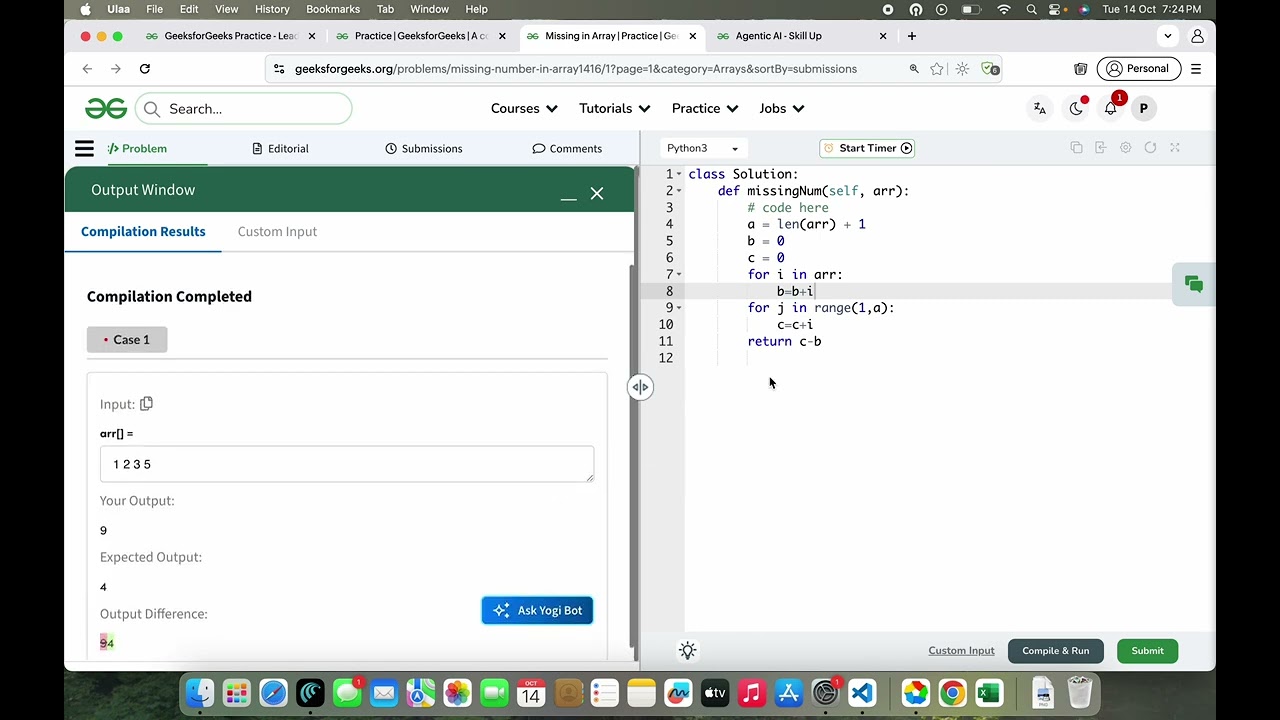Click the panel splitter handle
Image resolution: width=1280 pixels, height=720 pixels.
click(640, 387)
